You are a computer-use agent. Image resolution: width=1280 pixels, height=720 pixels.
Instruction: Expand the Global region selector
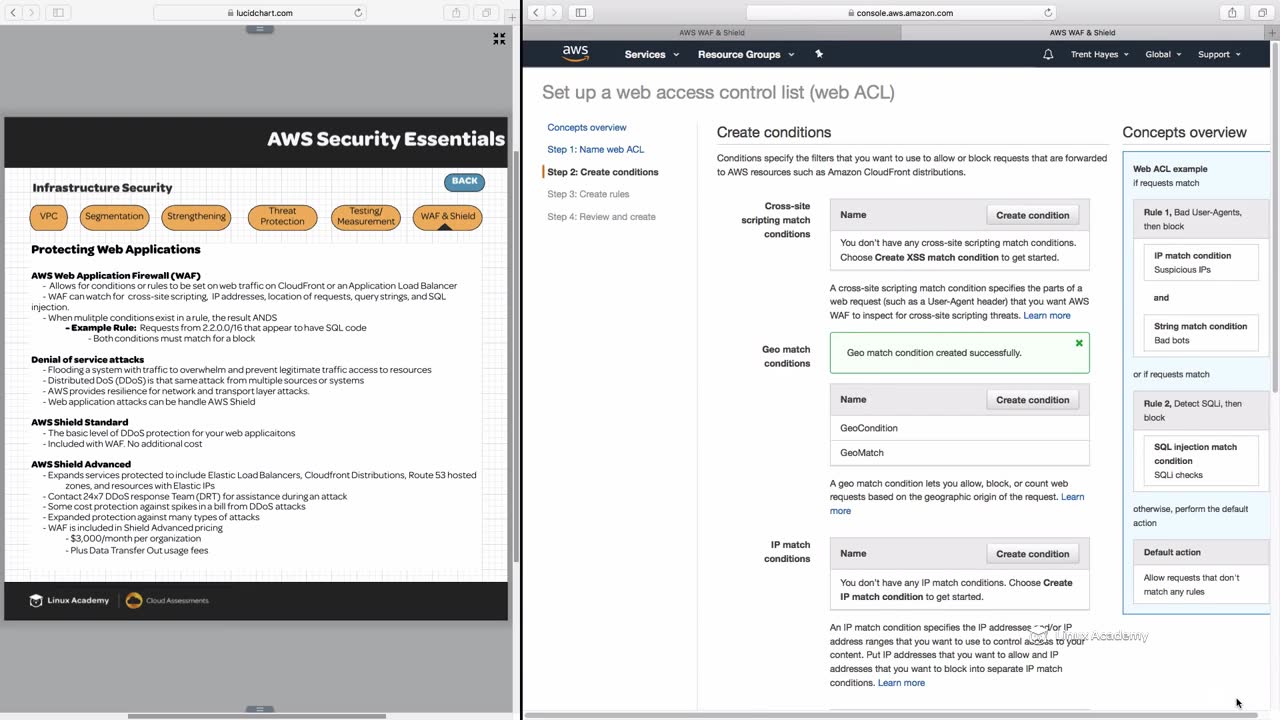(x=1163, y=54)
